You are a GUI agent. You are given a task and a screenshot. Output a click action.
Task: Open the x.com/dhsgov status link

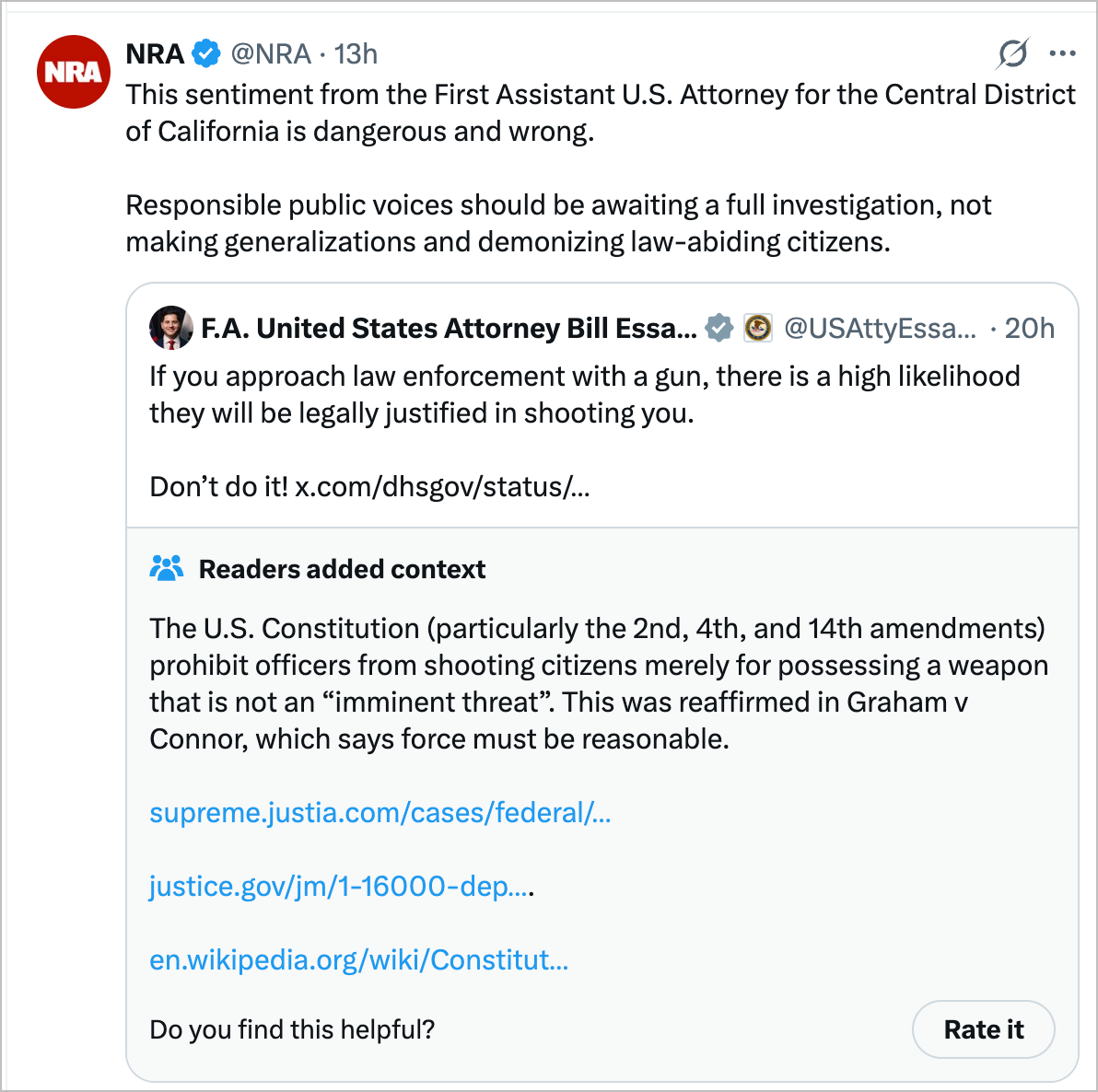(x=442, y=487)
